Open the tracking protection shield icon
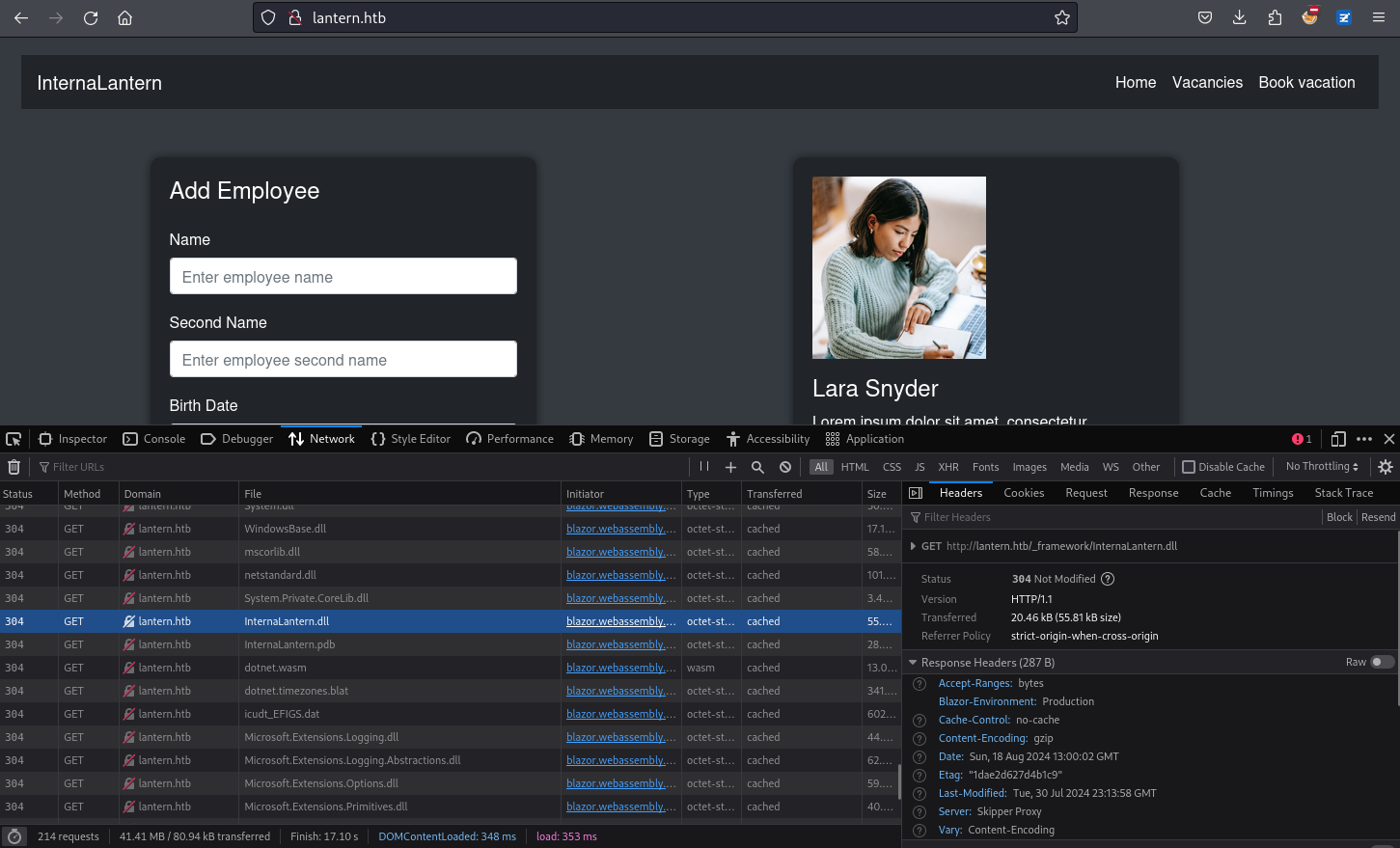 coord(269,17)
